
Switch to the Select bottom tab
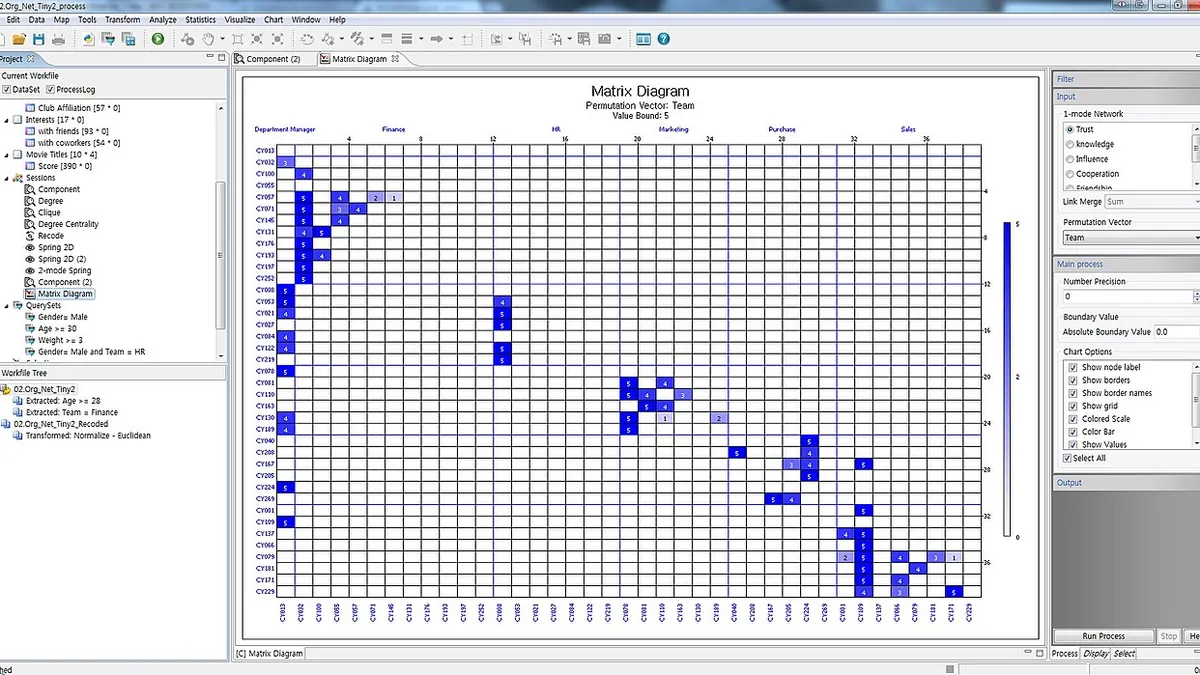click(x=1124, y=654)
